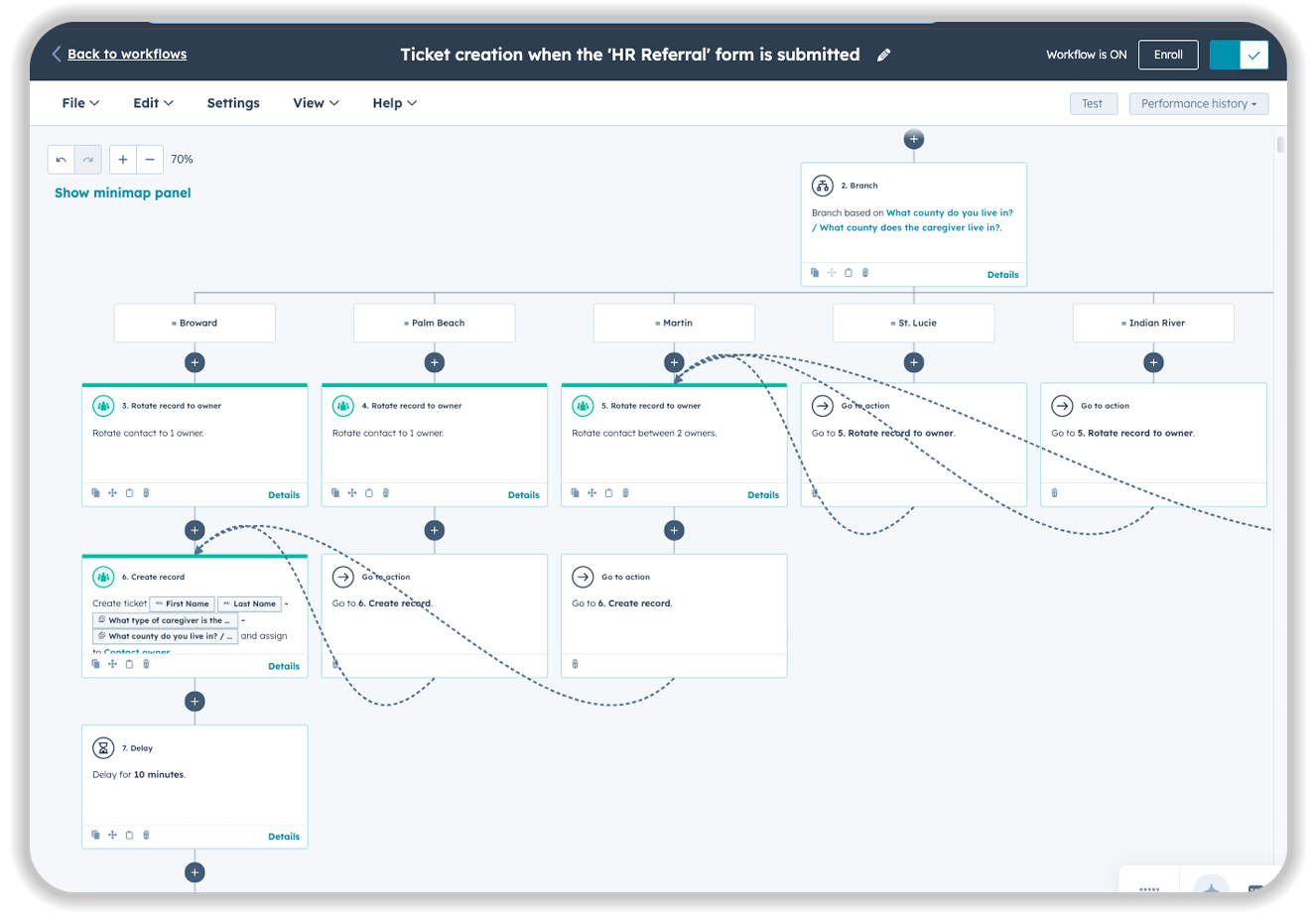
Task: Open Details of 5. Rotate record to owner
Action: [763, 494]
